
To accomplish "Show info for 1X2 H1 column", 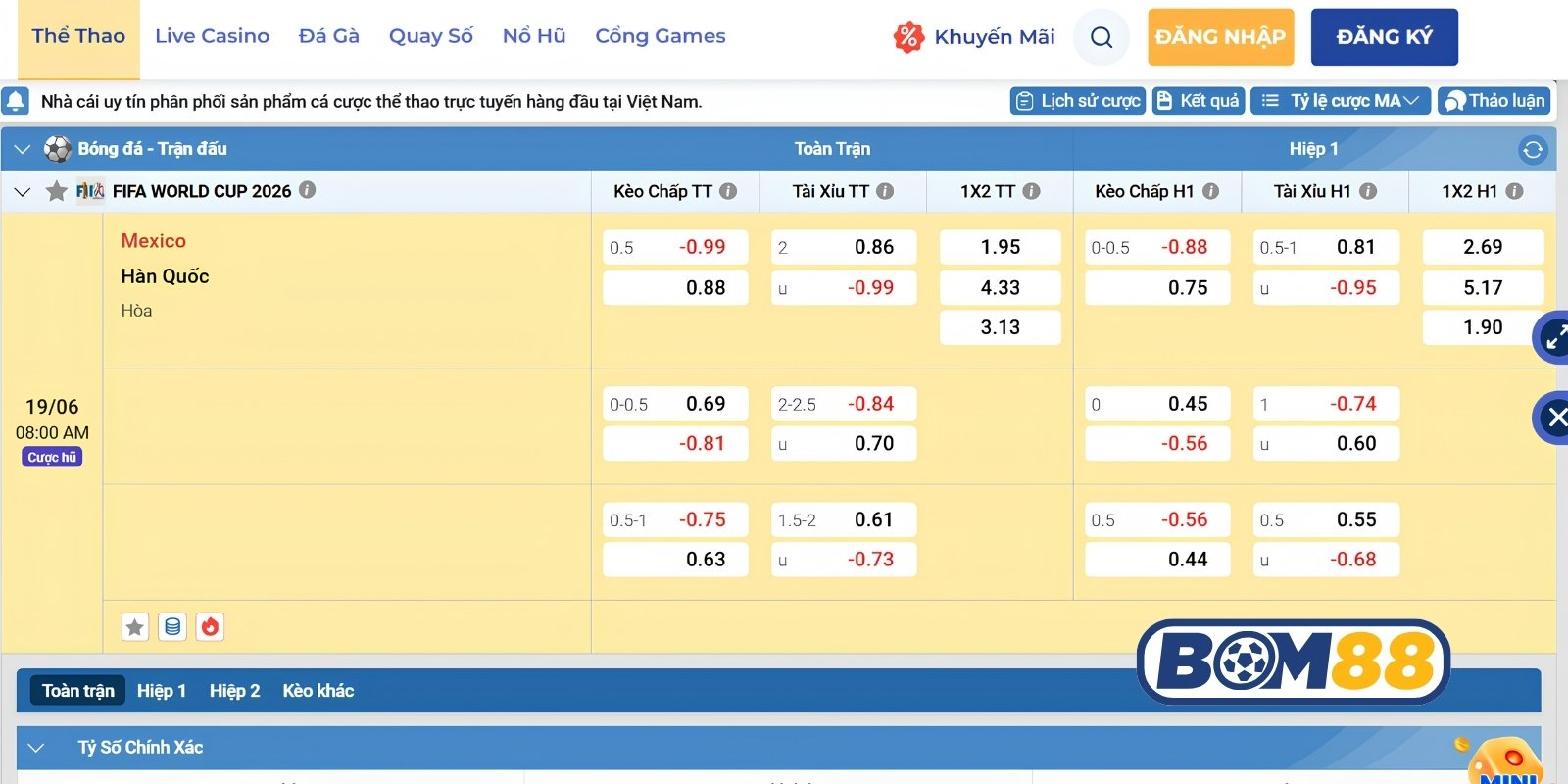I will tap(1514, 192).
